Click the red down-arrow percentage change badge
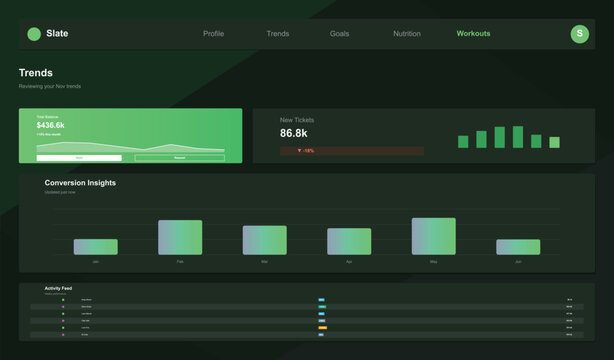The height and width of the screenshot is (360, 614). (x=352, y=151)
